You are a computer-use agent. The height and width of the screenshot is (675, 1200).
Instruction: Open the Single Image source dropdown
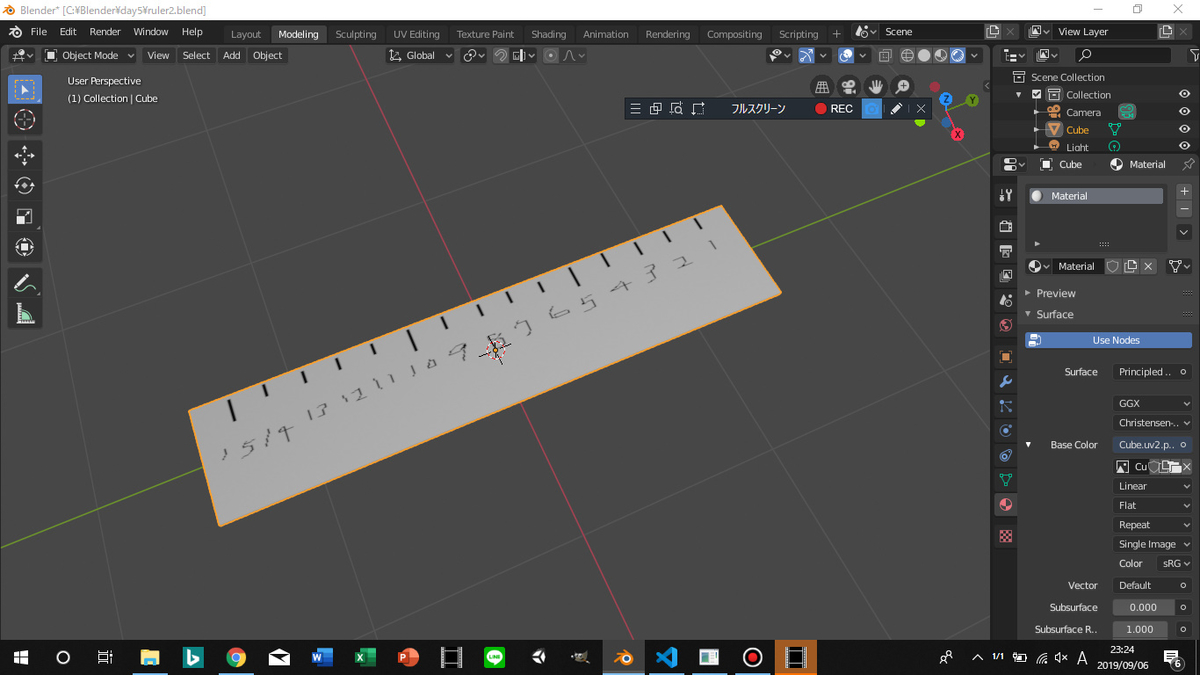click(x=1153, y=545)
